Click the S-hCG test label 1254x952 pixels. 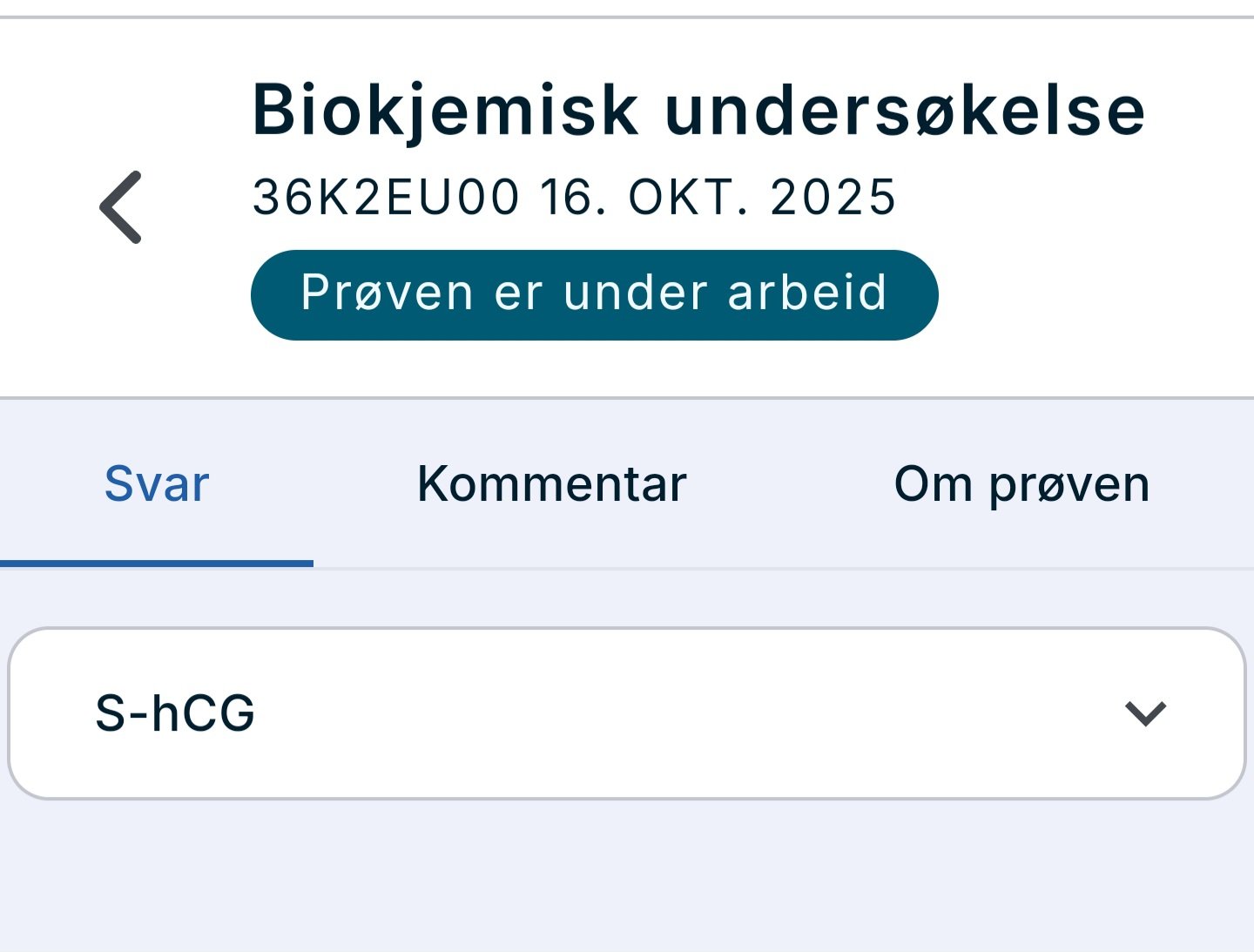[x=175, y=713]
